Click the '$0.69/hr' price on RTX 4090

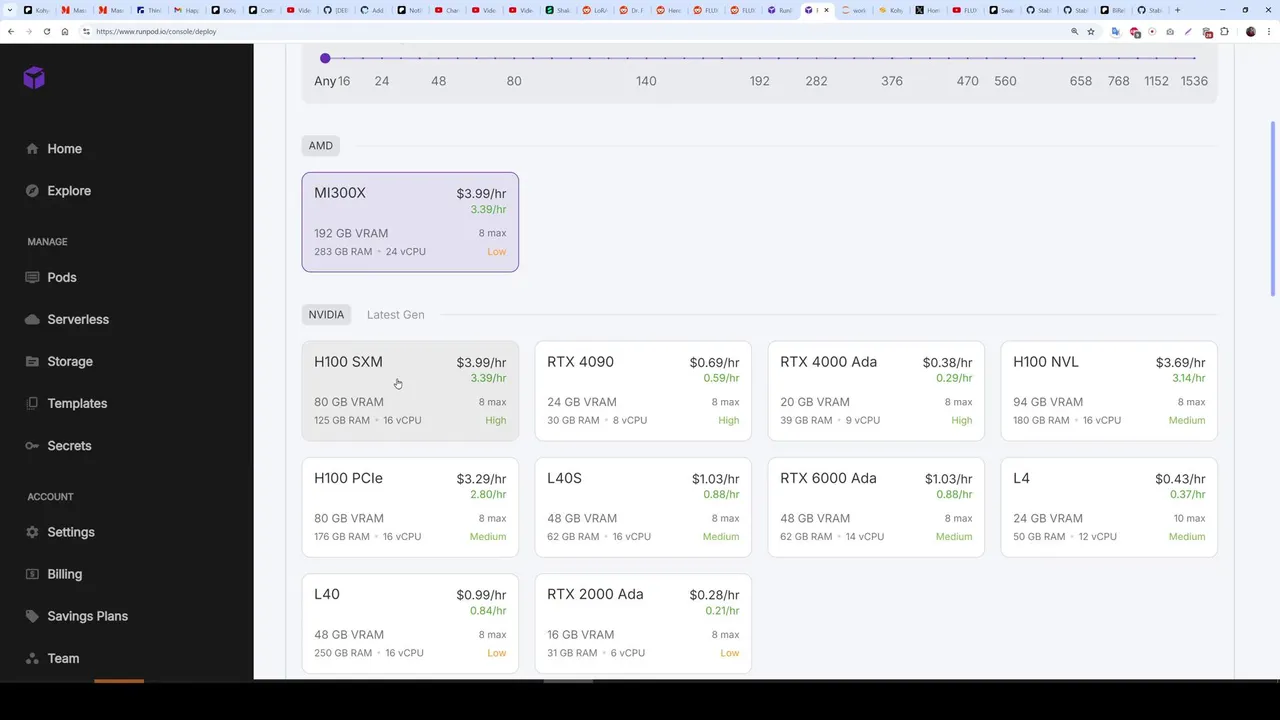(x=714, y=362)
